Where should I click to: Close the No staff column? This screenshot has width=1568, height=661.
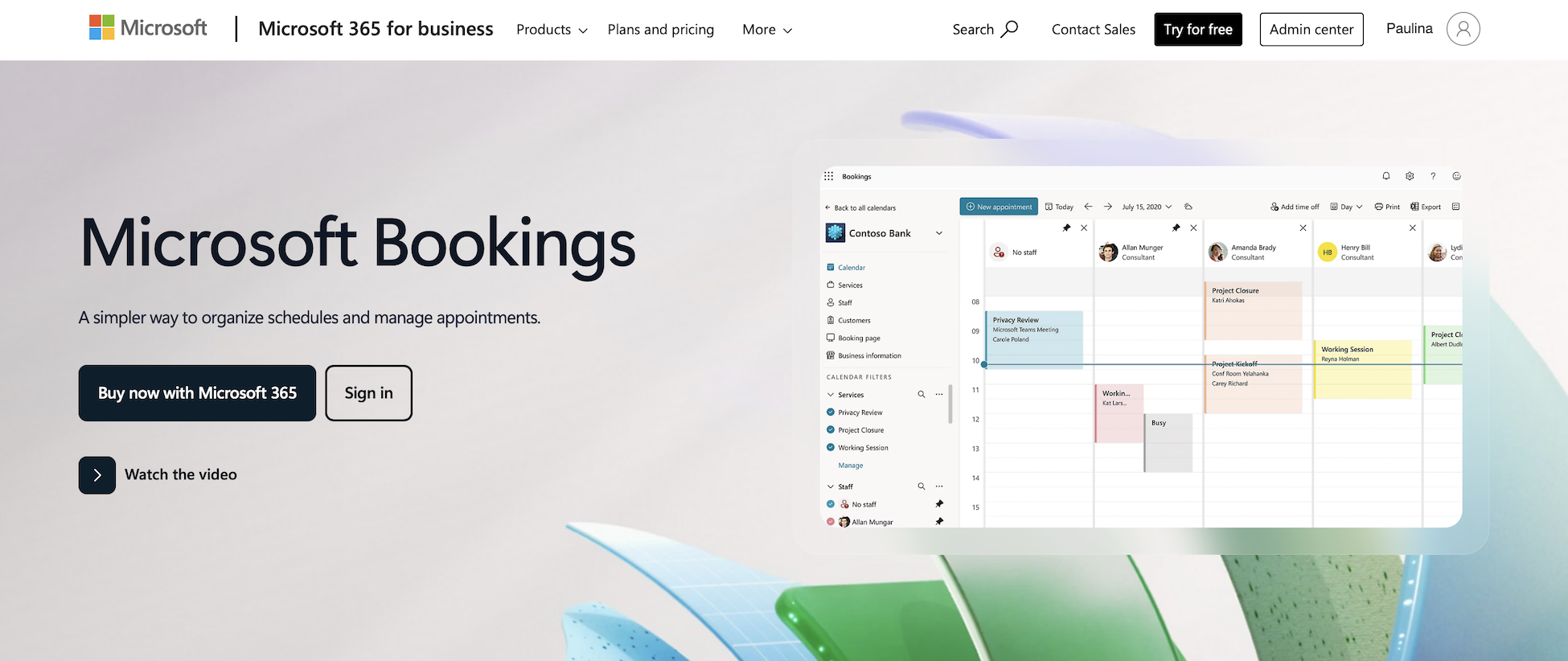tap(1084, 228)
